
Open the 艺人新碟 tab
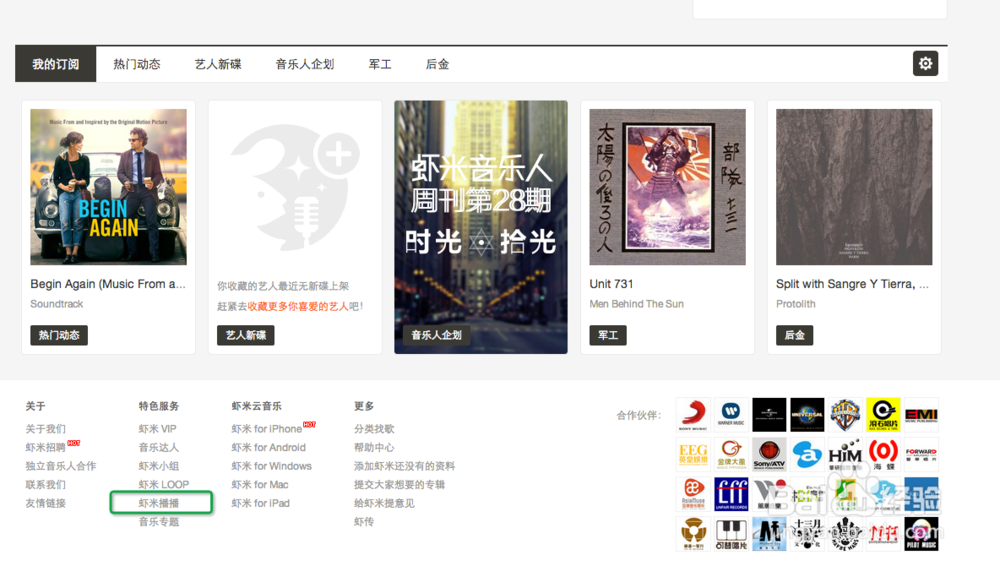[x=217, y=64]
